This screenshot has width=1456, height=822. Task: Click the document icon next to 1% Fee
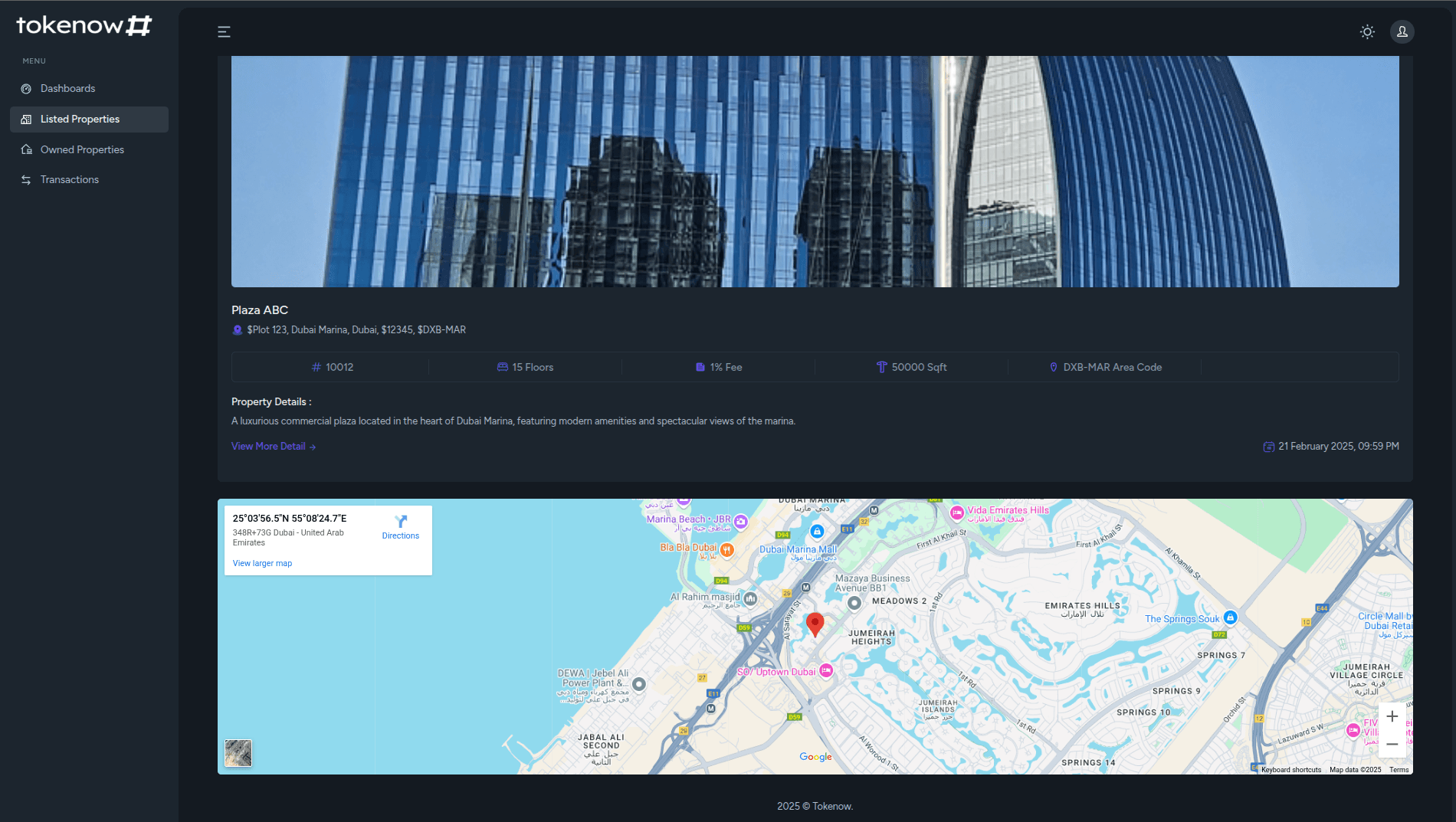coord(698,367)
